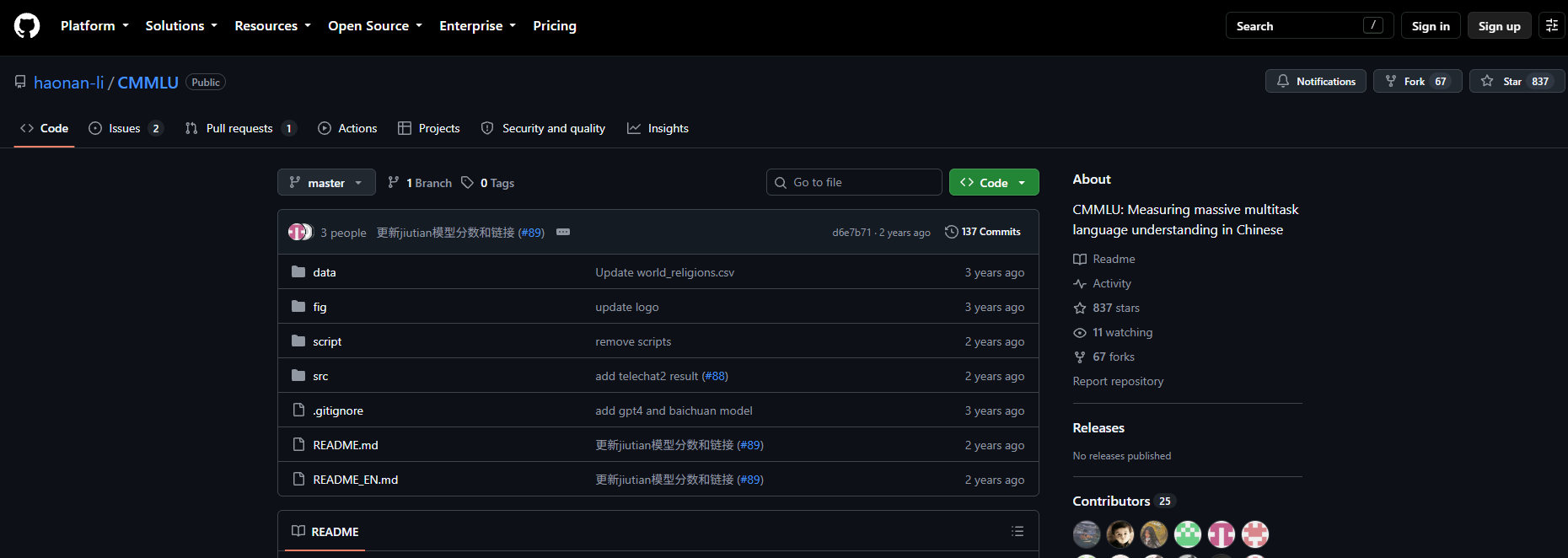Expand the Enterprise menu
Viewport: 1568px width, 558px height.
477,25
